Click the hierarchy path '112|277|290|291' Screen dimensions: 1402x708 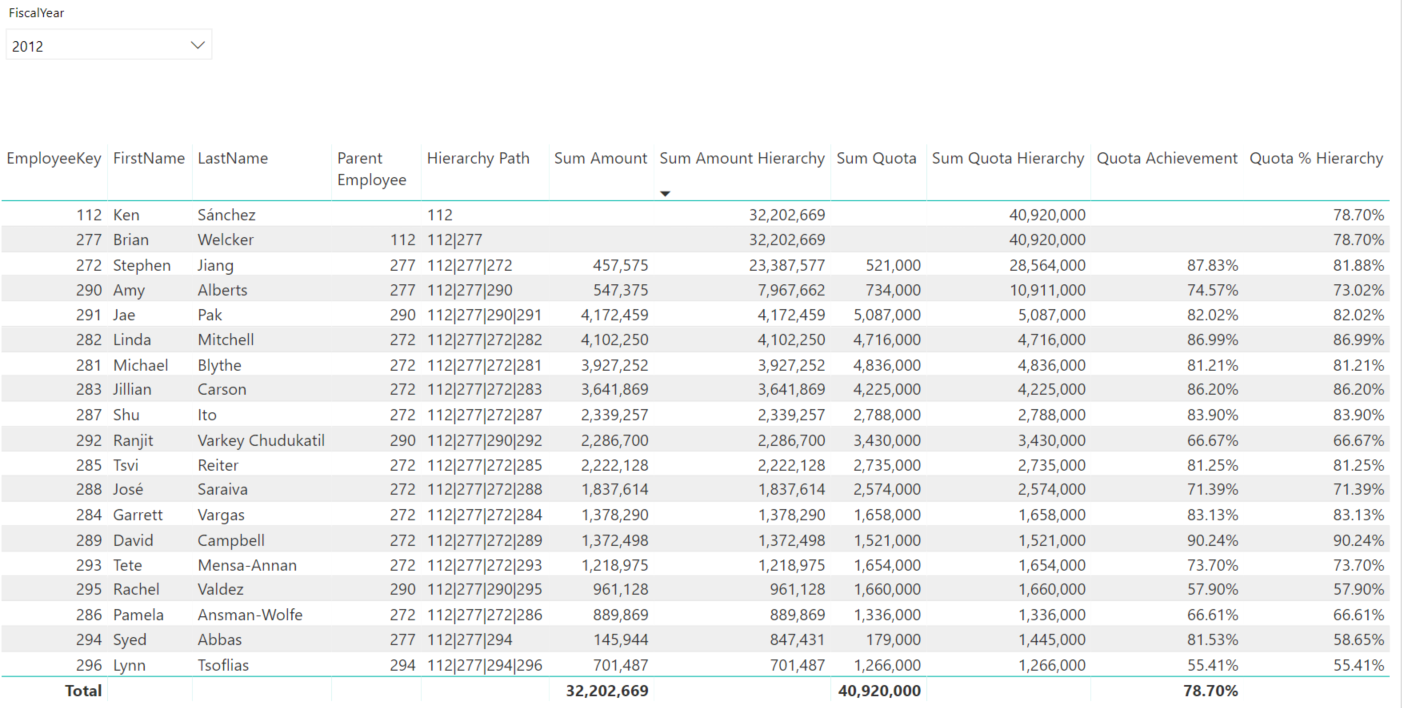click(484, 315)
